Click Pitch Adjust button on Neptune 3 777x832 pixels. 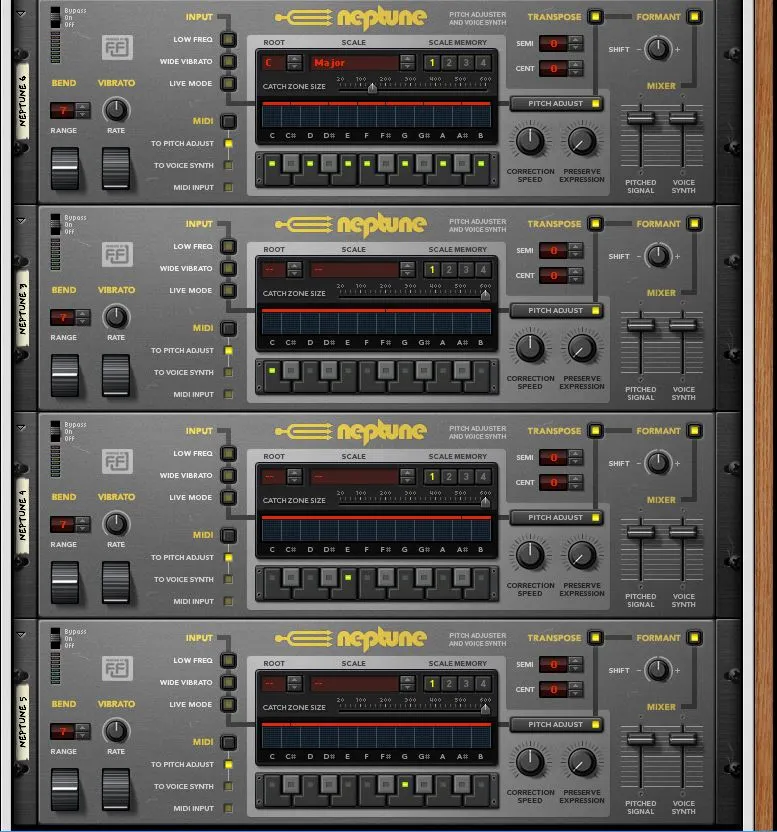[x=556, y=310]
